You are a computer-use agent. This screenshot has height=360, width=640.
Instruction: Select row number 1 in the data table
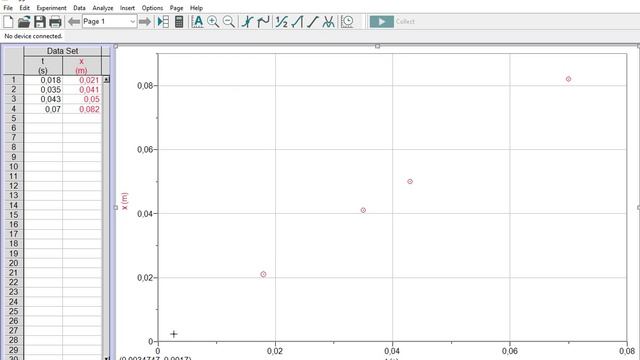point(13,80)
